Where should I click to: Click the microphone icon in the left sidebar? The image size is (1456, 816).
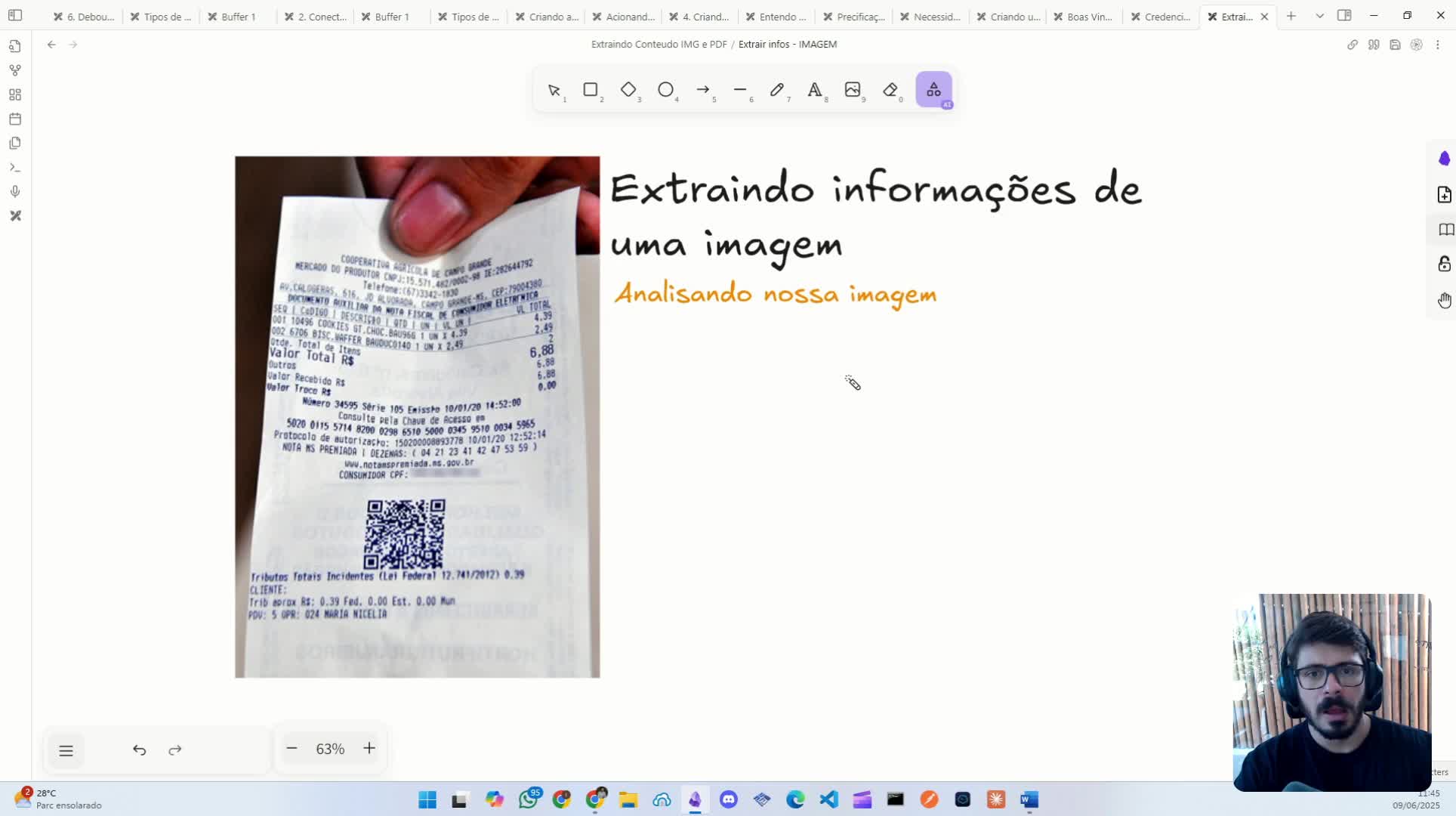15,191
